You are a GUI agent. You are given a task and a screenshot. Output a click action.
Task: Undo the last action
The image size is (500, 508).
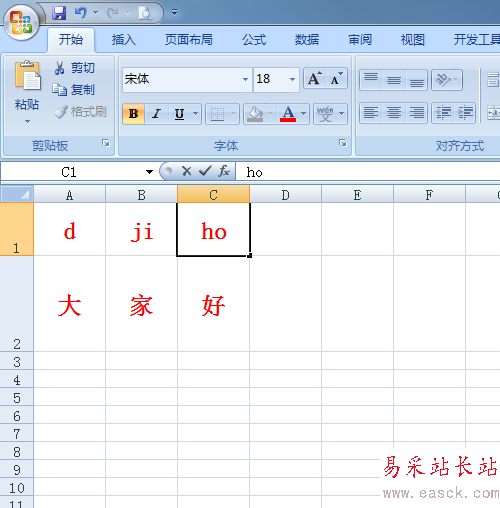81,13
